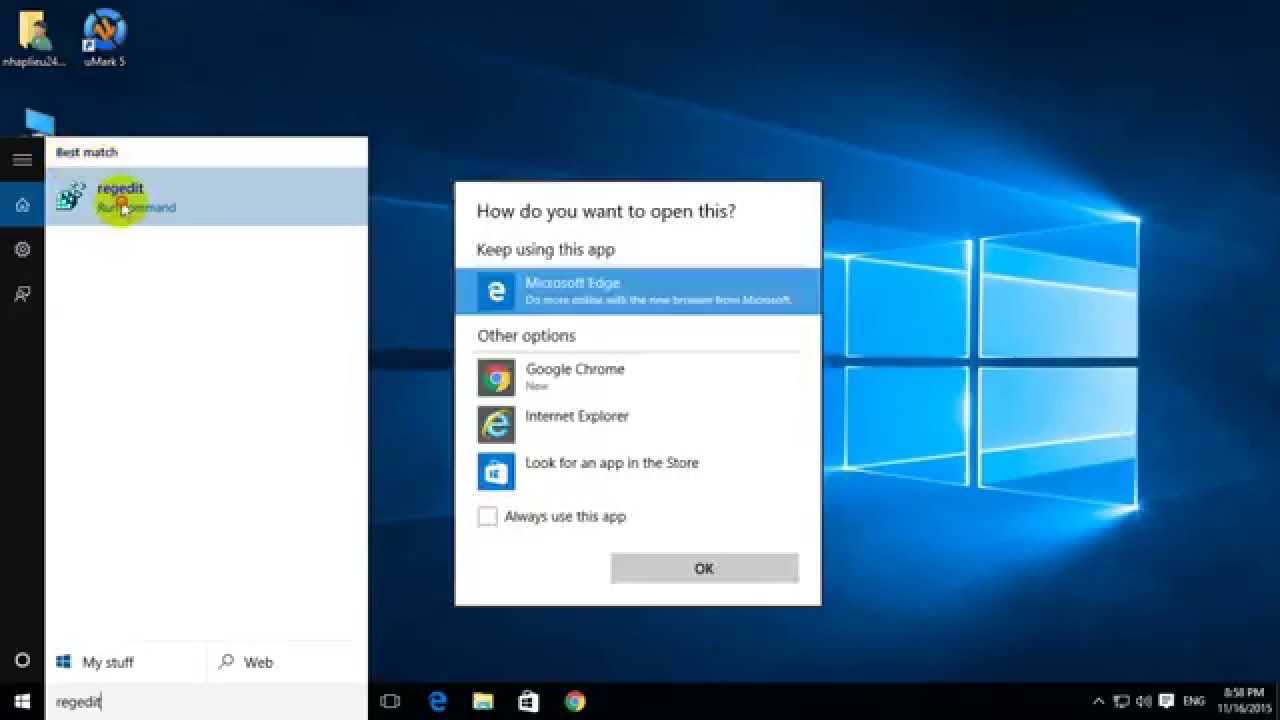Choose Google Chrome from Other options
The width and height of the screenshot is (1280, 720).
pyautogui.click(x=638, y=377)
